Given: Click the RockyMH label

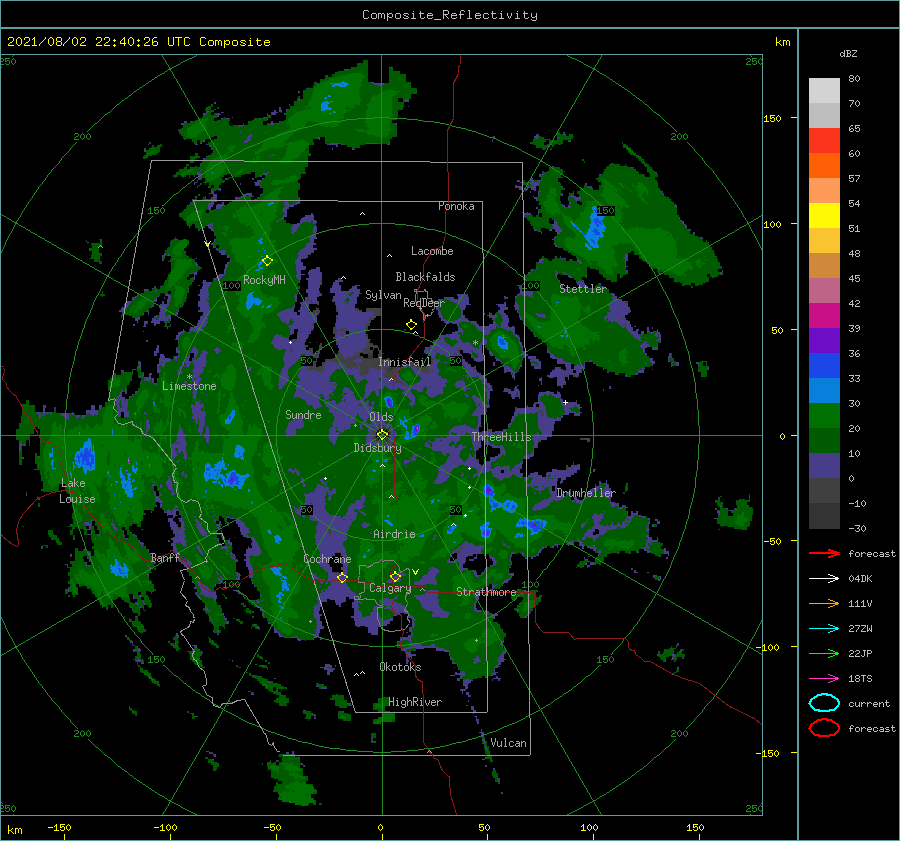Looking at the screenshot, I should click(264, 280).
